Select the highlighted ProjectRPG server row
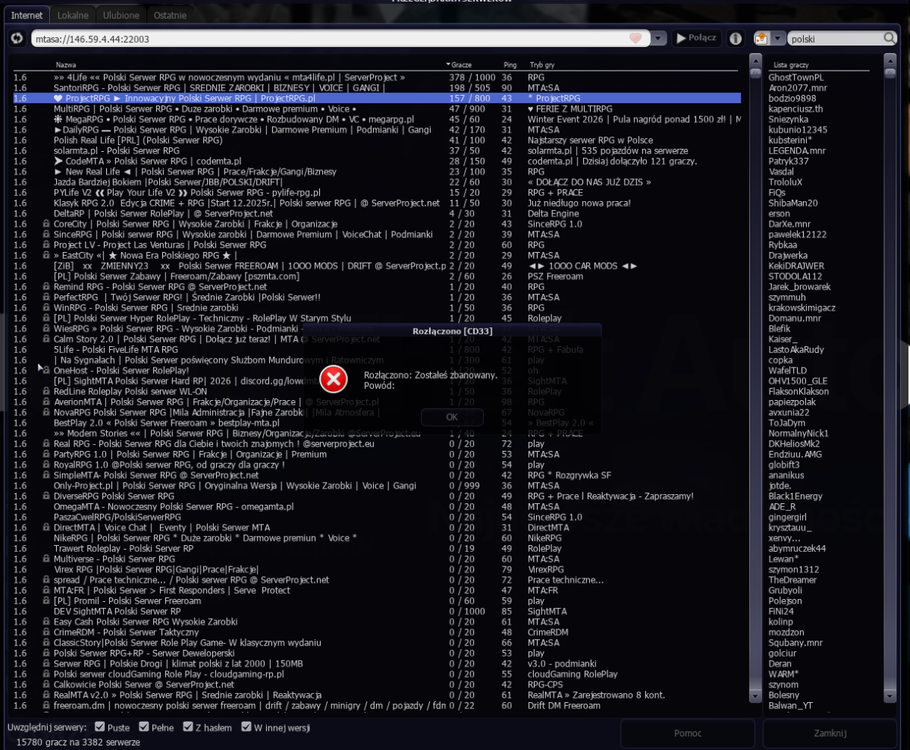Viewport: 910px width, 750px height. pyautogui.click(x=376, y=98)
